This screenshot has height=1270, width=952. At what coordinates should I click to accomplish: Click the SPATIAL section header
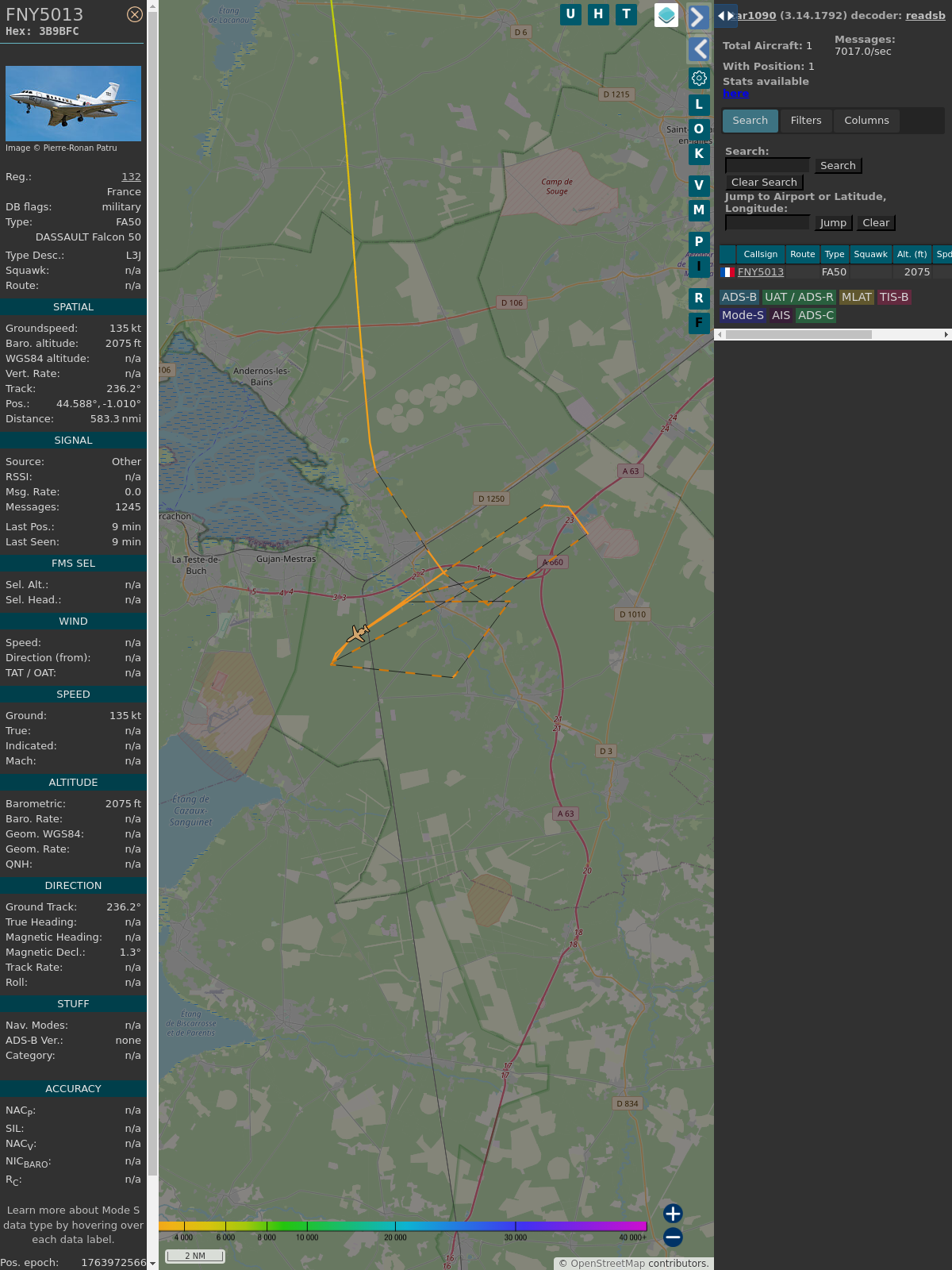click(x=73, y=307)
